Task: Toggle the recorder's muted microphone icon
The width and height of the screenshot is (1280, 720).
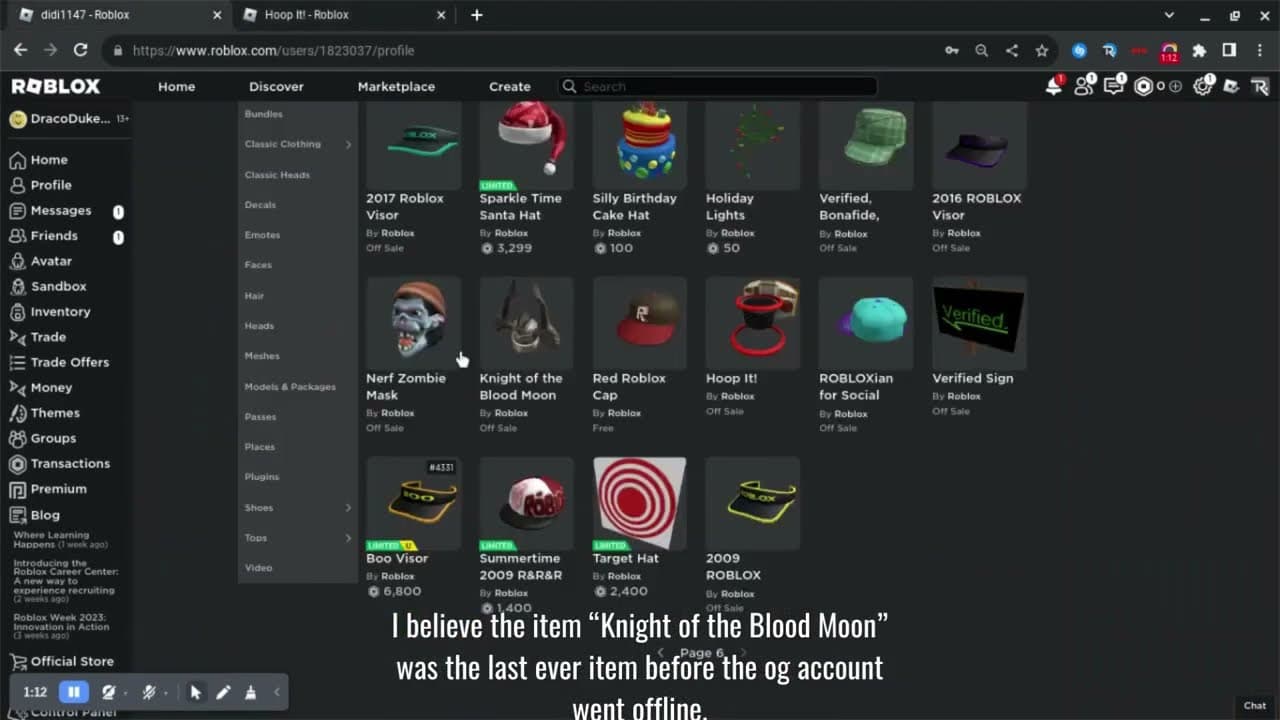Action: click(149, 692)
